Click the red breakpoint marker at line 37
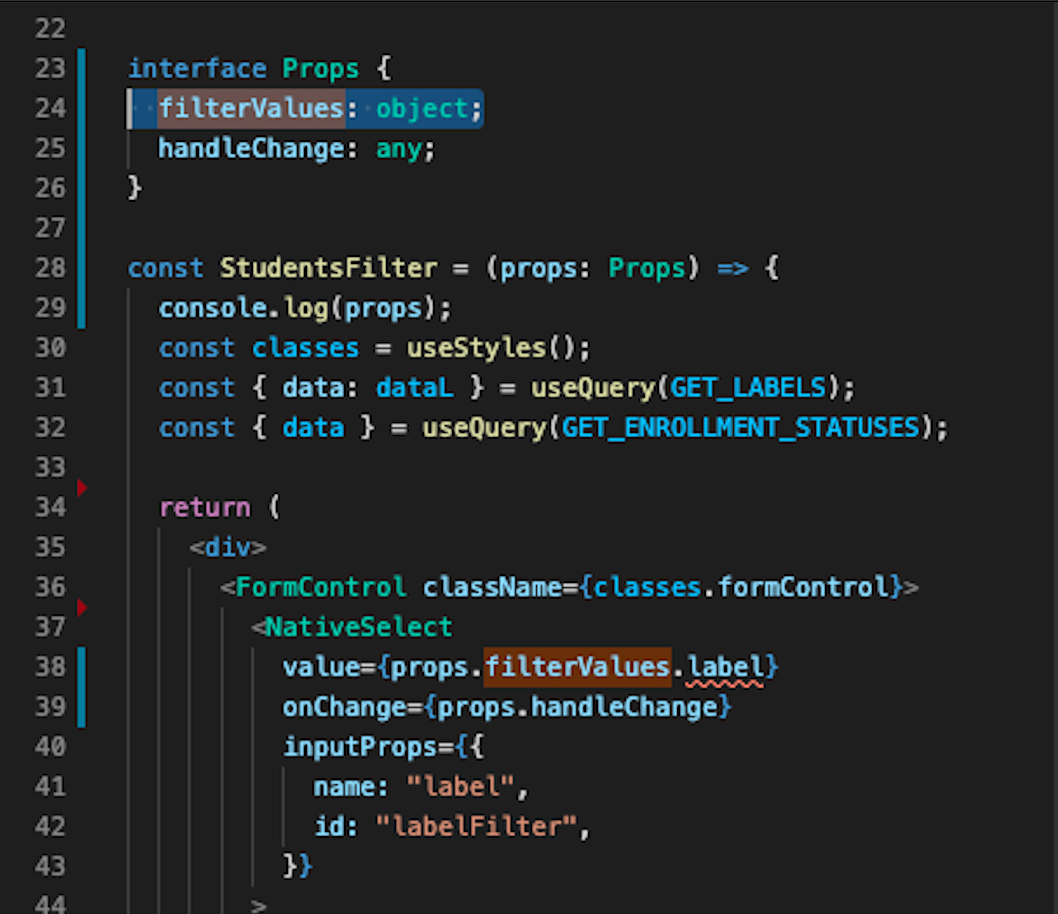 [82, 608]
